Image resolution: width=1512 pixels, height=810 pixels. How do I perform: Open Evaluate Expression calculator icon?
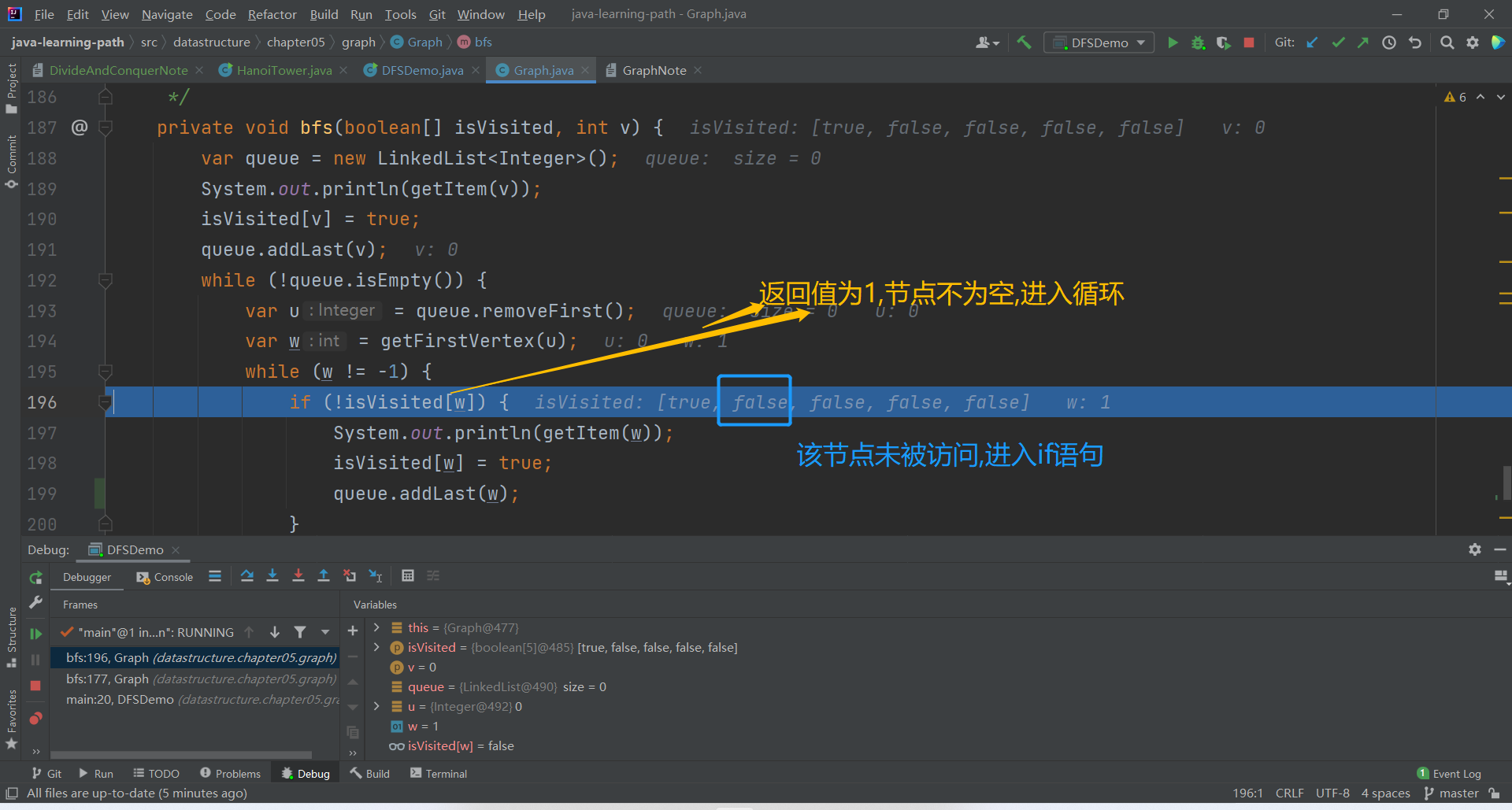click(x=408, y=576)
